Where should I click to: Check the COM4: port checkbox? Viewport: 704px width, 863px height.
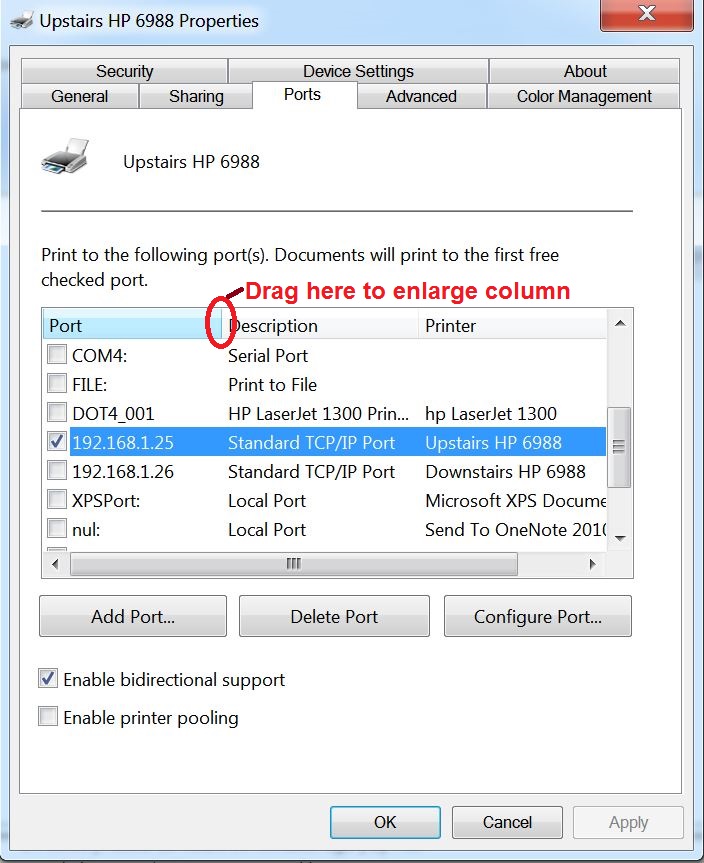[x=57, y=354]
